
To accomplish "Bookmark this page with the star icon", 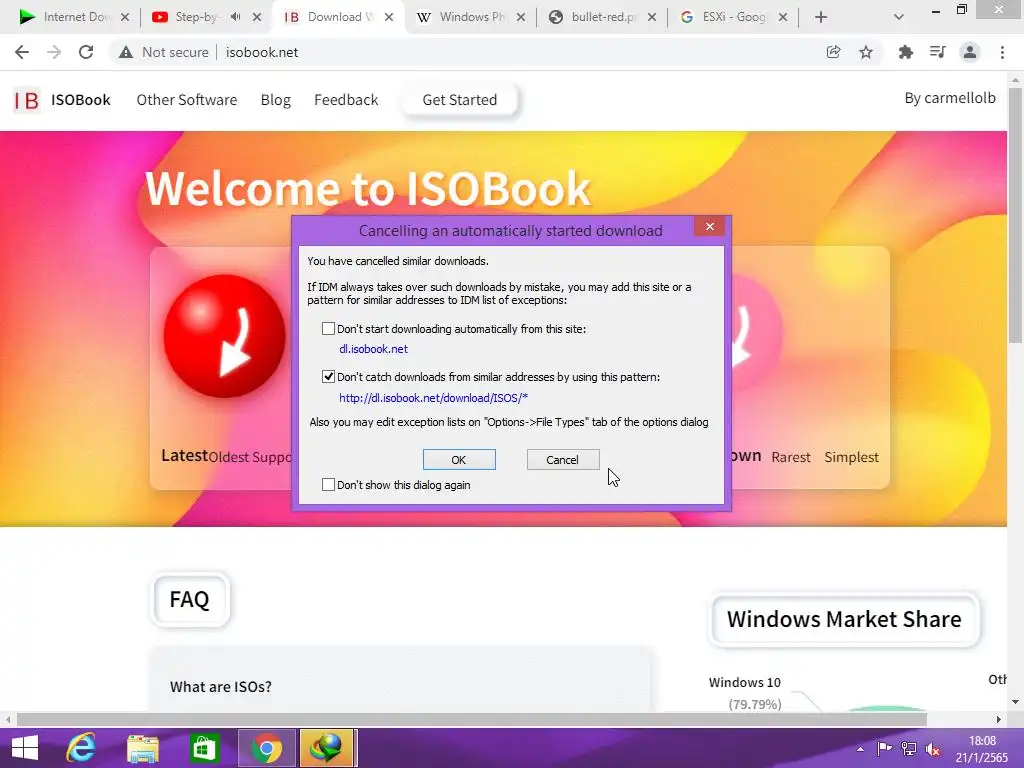I will tap(866, 52).
